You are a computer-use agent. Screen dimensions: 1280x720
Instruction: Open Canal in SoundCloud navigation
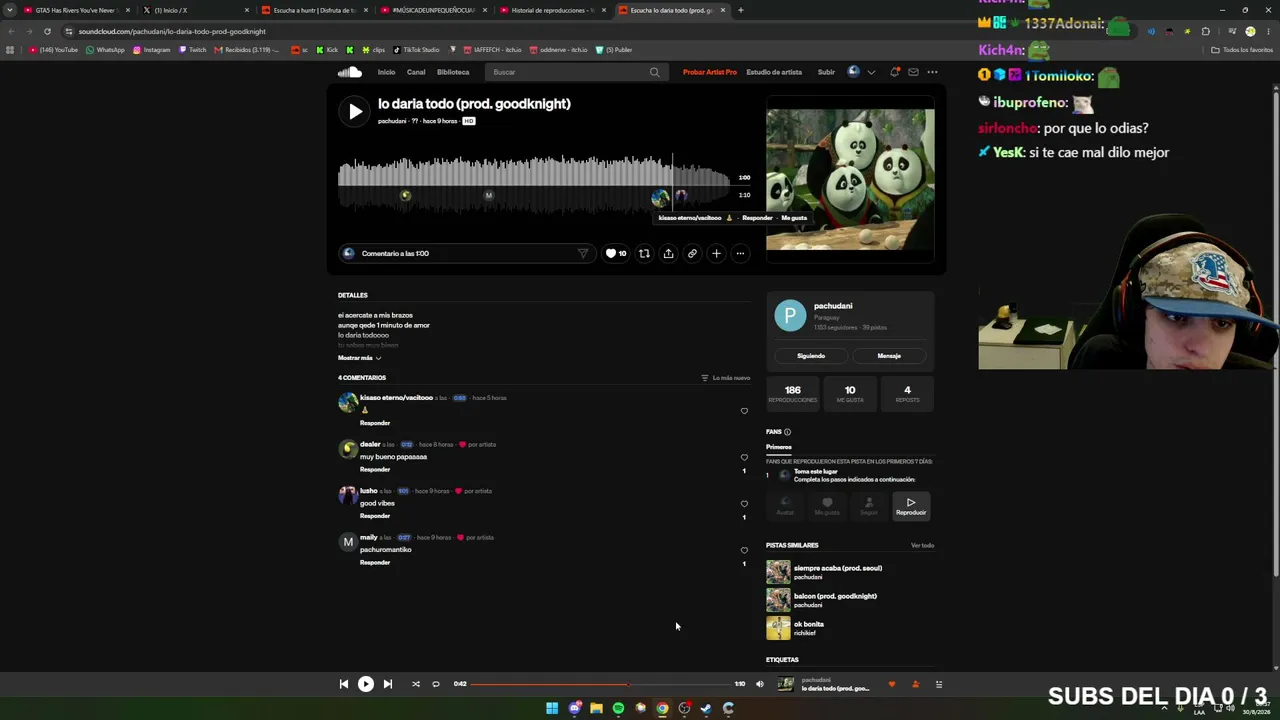[x=416, y=72]
